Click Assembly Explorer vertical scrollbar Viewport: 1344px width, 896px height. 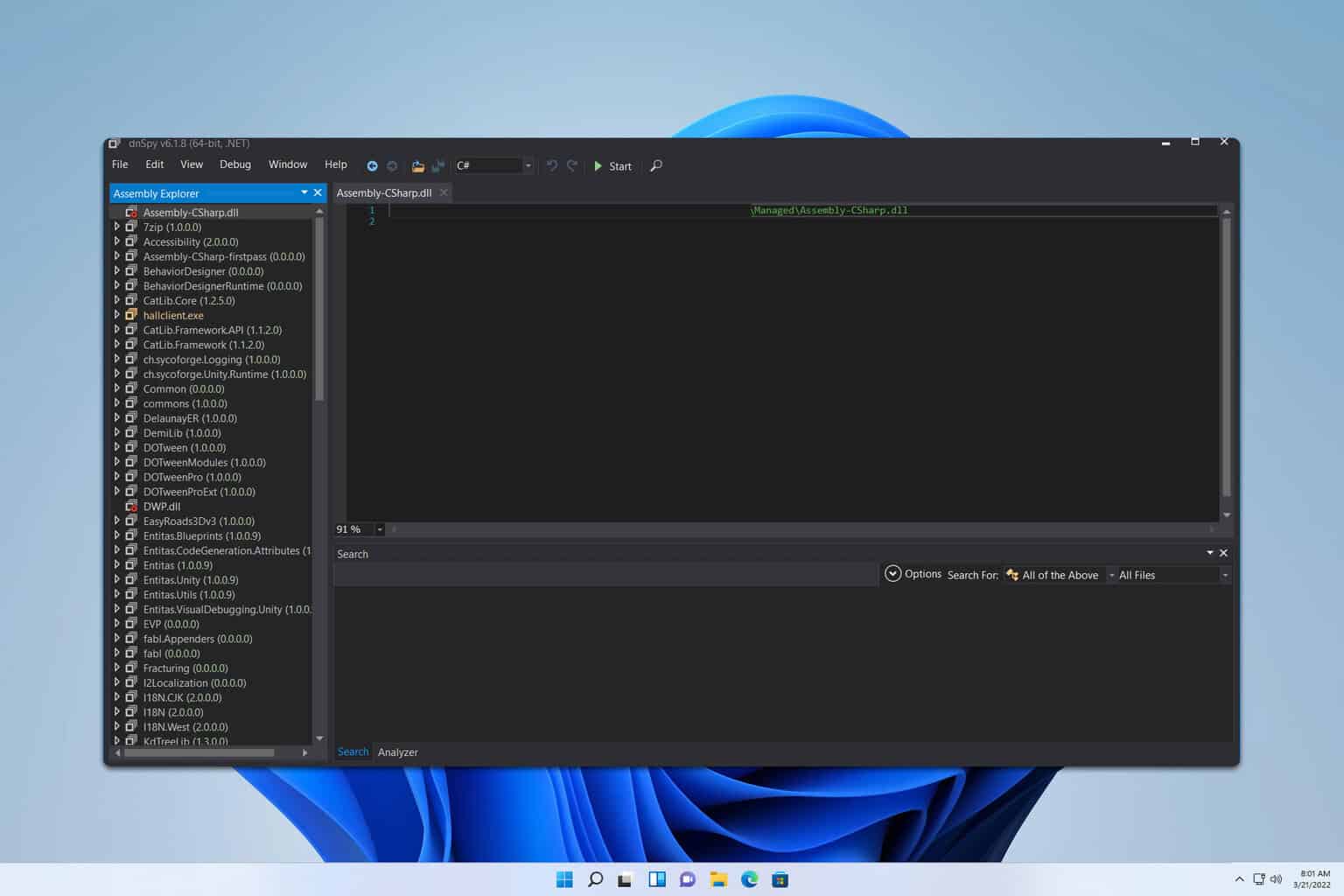(319, 308)
